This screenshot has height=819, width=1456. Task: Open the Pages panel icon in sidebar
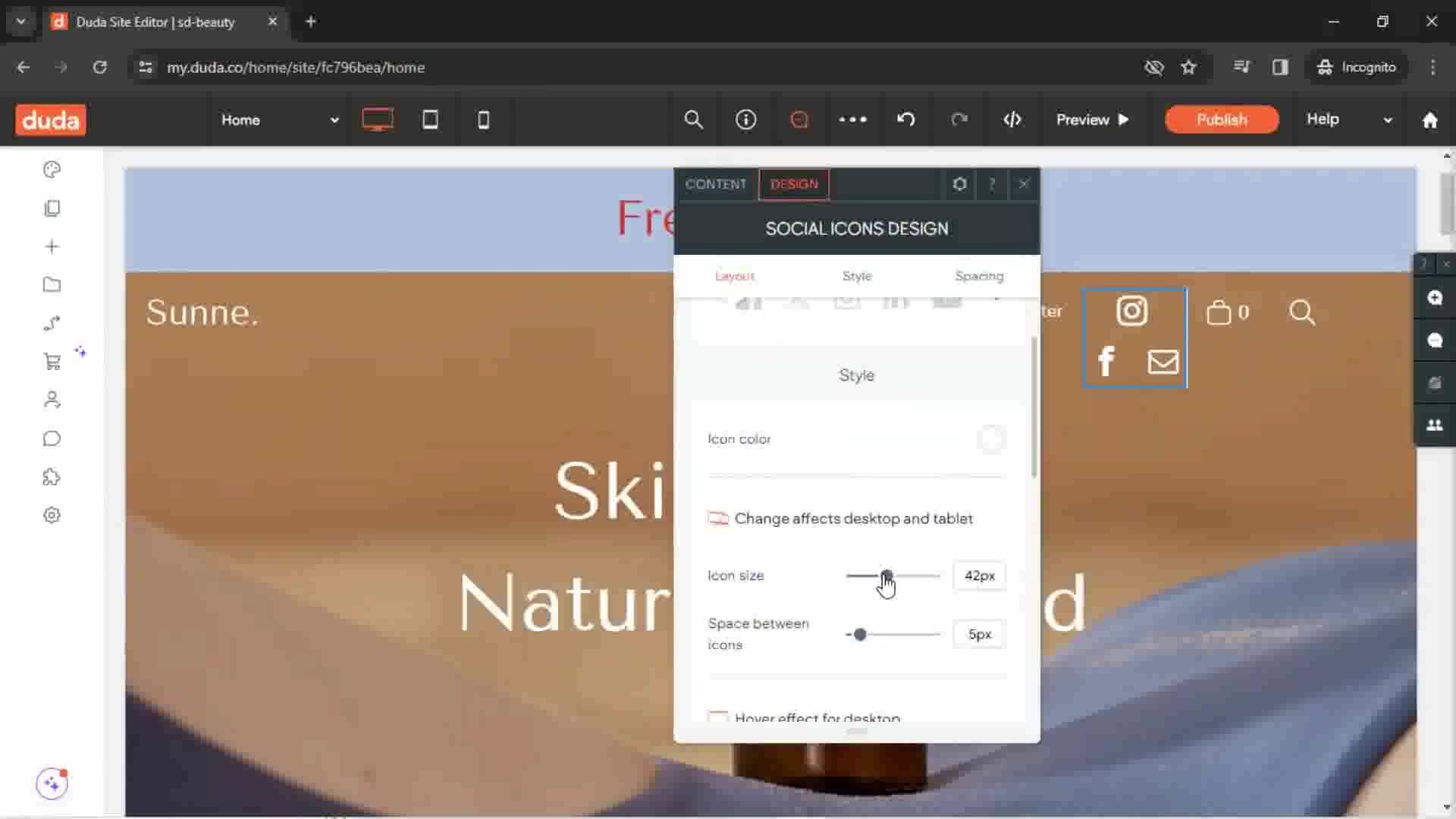pos(52,208)
